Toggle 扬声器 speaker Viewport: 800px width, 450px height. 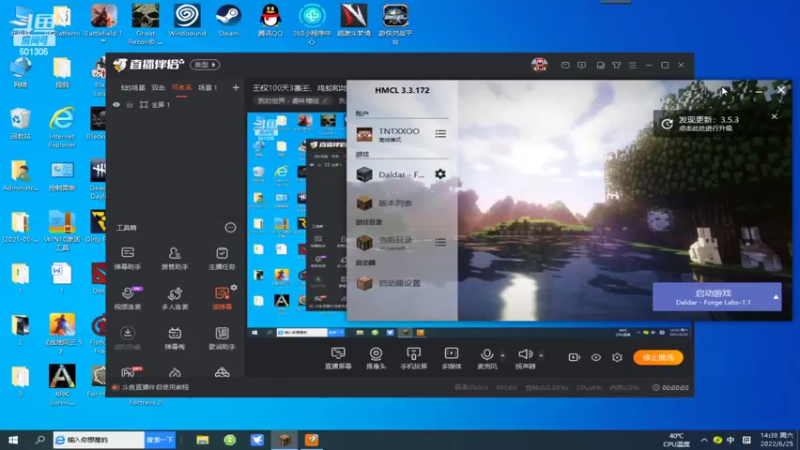click(525, 358)
